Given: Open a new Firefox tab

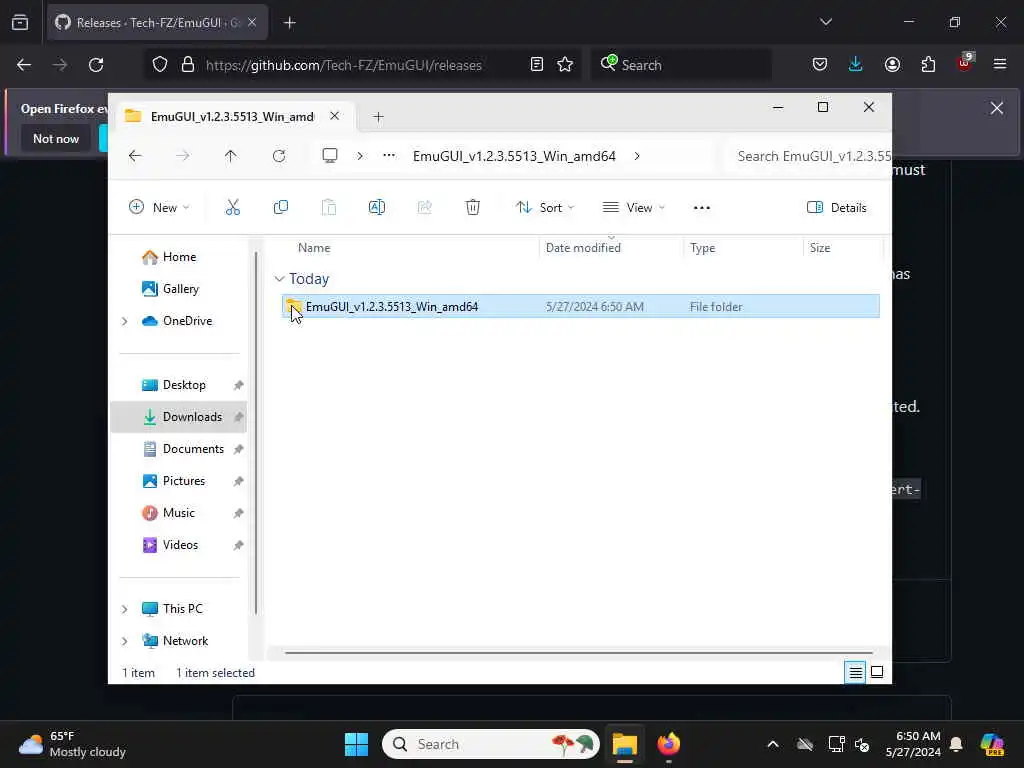Looking at the screenshot, I should [289, 23].
